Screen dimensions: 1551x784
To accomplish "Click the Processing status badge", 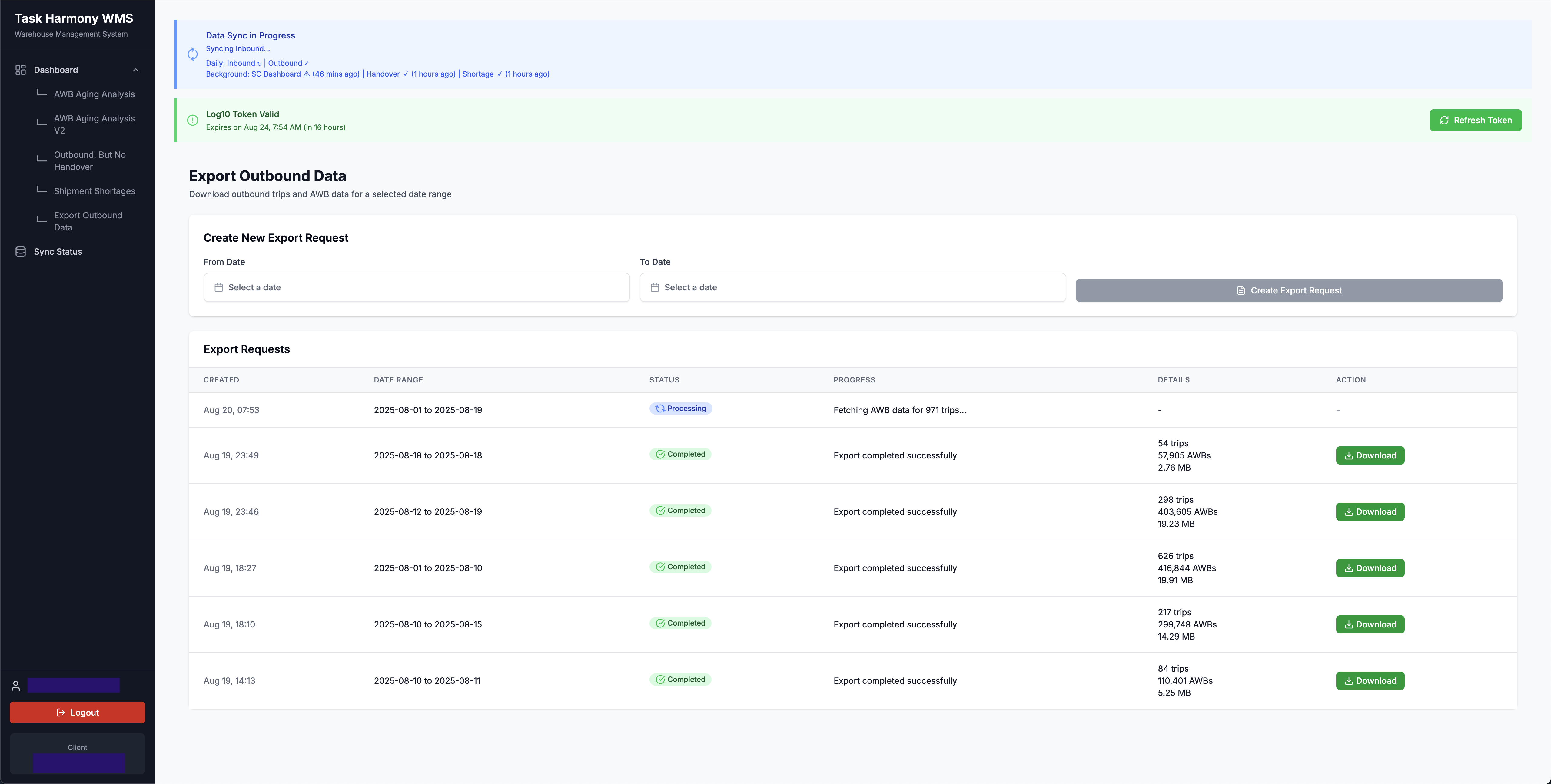I will 680,409.
